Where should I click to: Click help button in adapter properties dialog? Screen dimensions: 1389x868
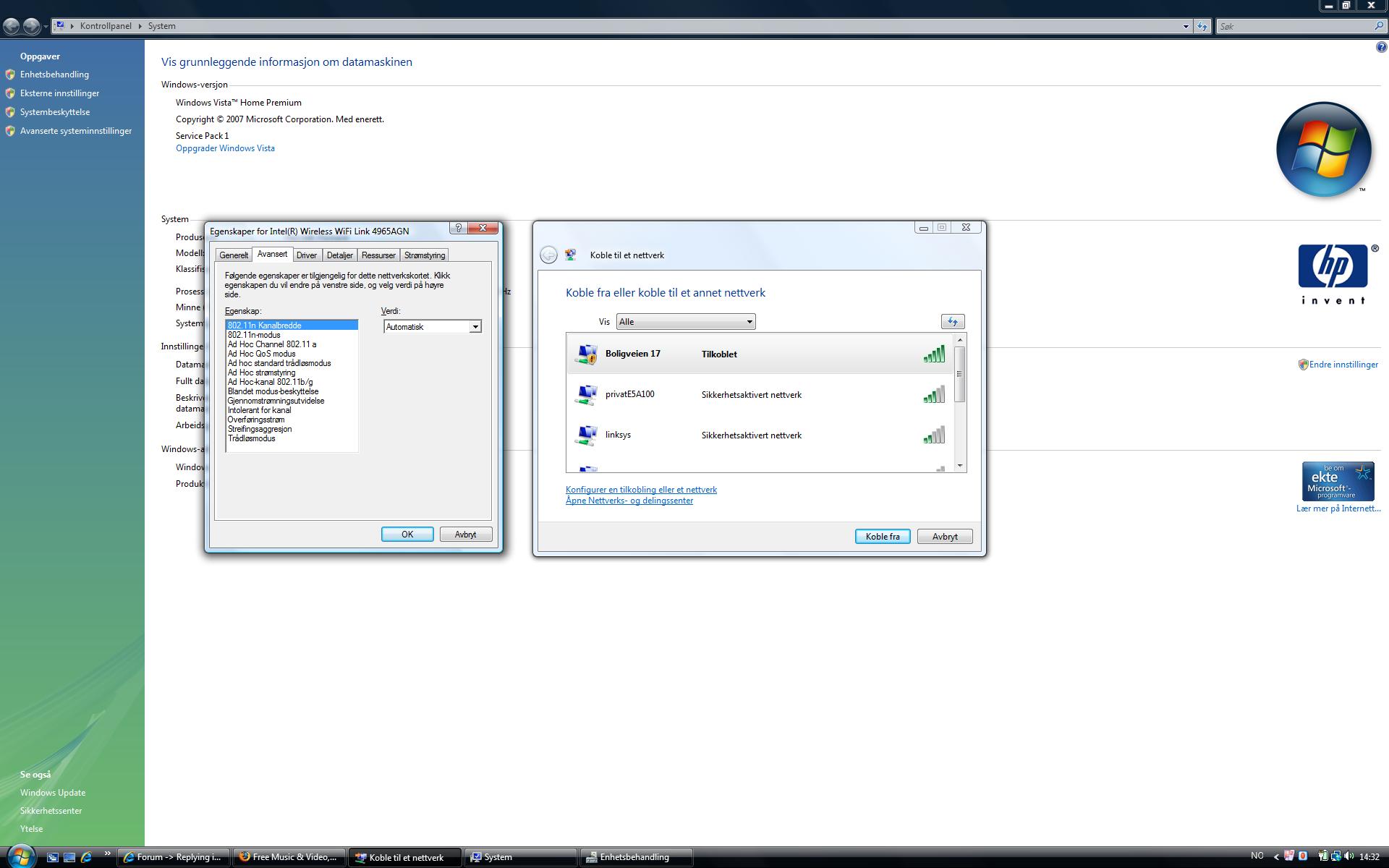coord(458,228)
